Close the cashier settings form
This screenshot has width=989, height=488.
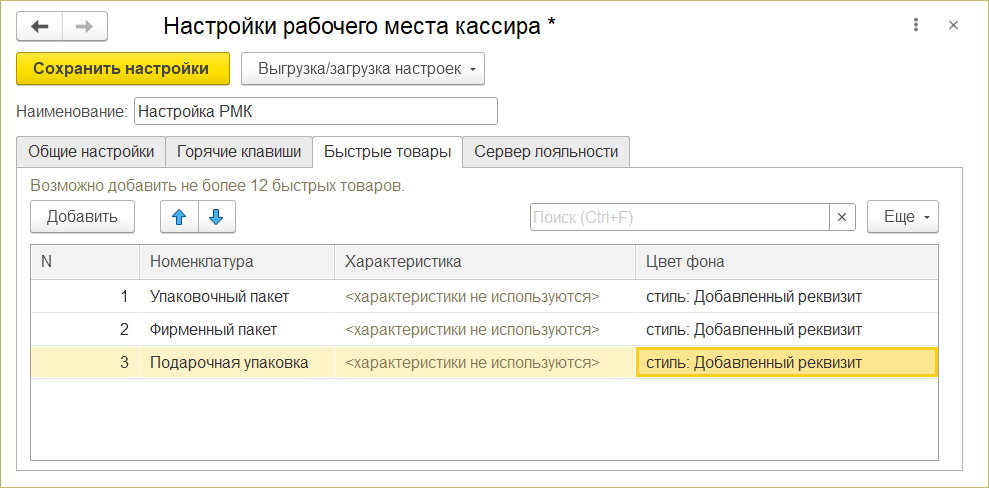pyautogui.click(x=953, y=25)
